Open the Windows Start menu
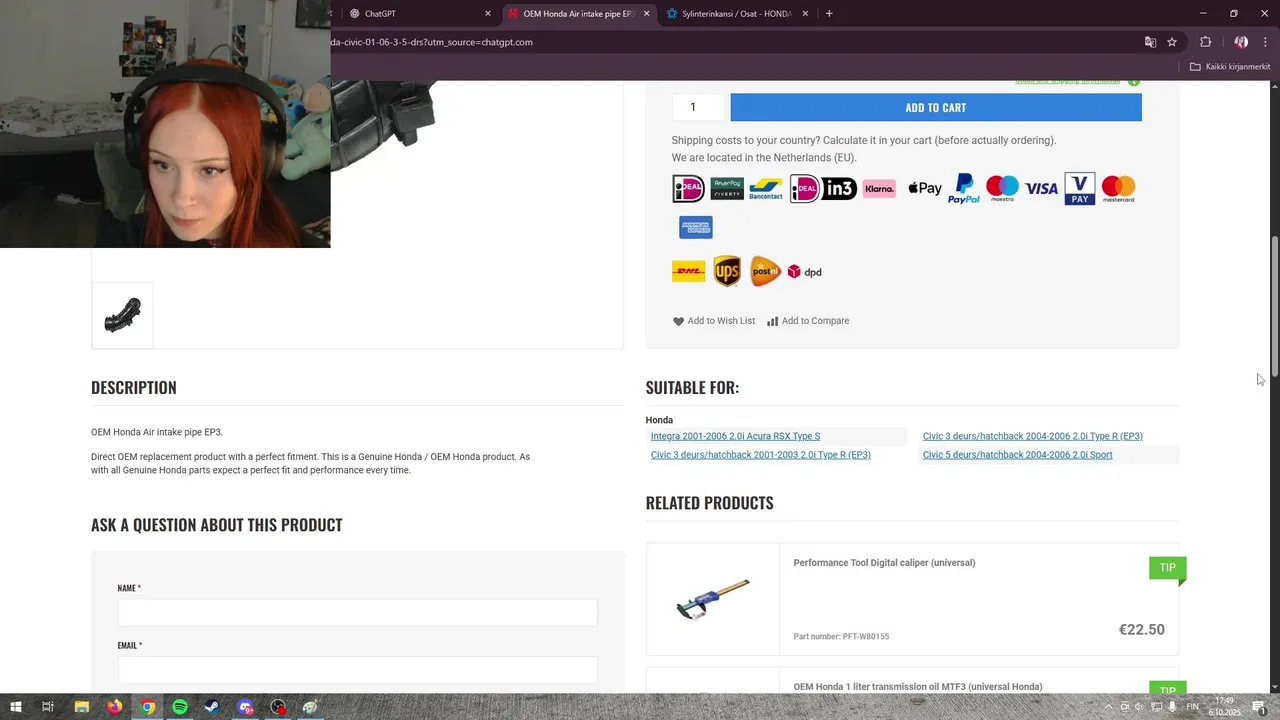 pos(15,707)
